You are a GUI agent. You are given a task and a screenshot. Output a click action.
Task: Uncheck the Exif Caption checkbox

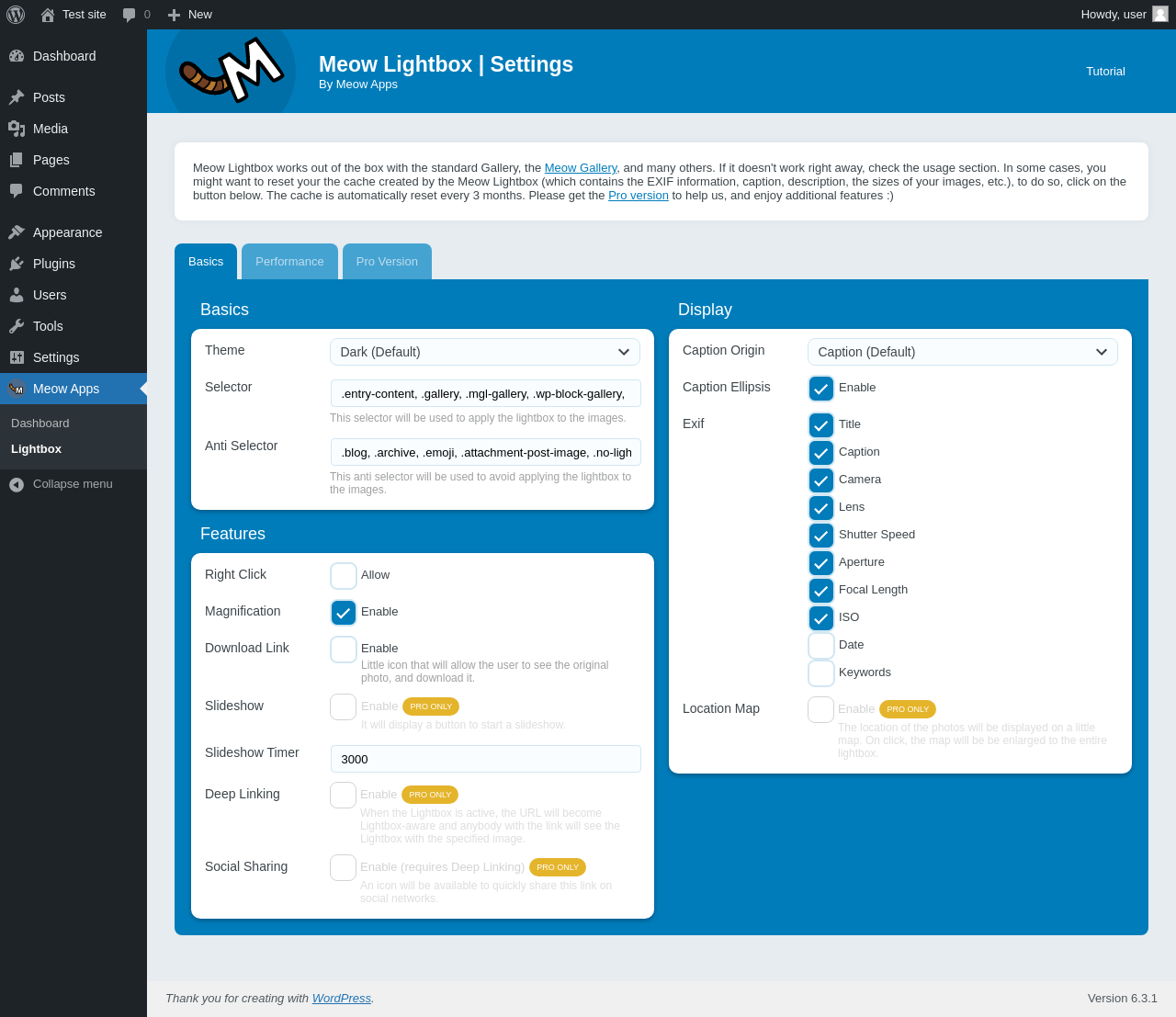(x=821, y=453)
